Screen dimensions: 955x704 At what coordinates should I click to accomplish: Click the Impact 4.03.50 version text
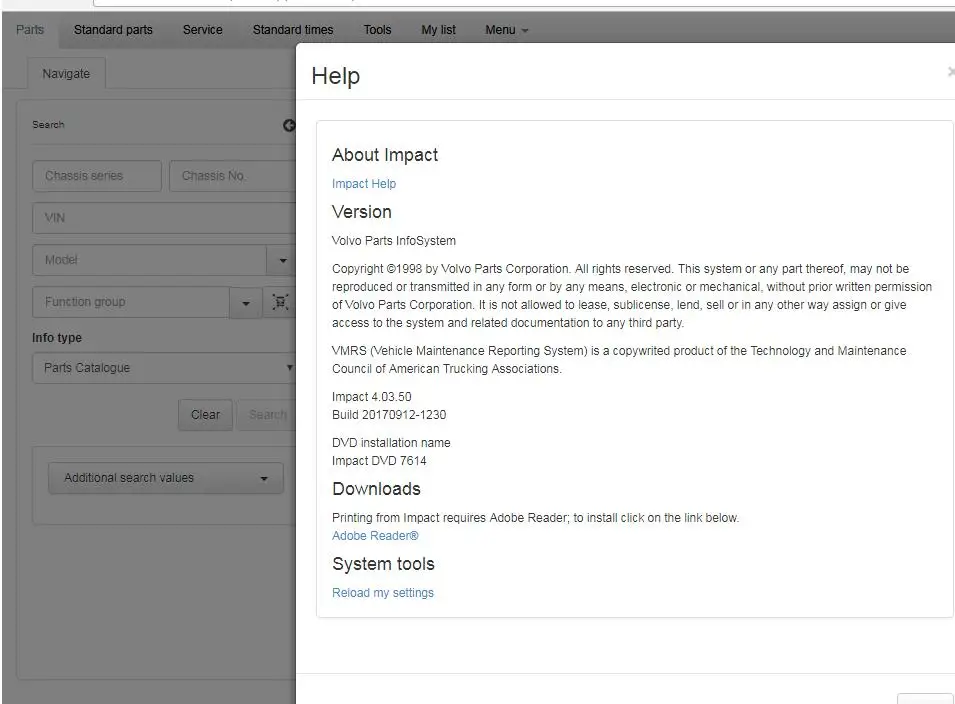click(372, 397)
